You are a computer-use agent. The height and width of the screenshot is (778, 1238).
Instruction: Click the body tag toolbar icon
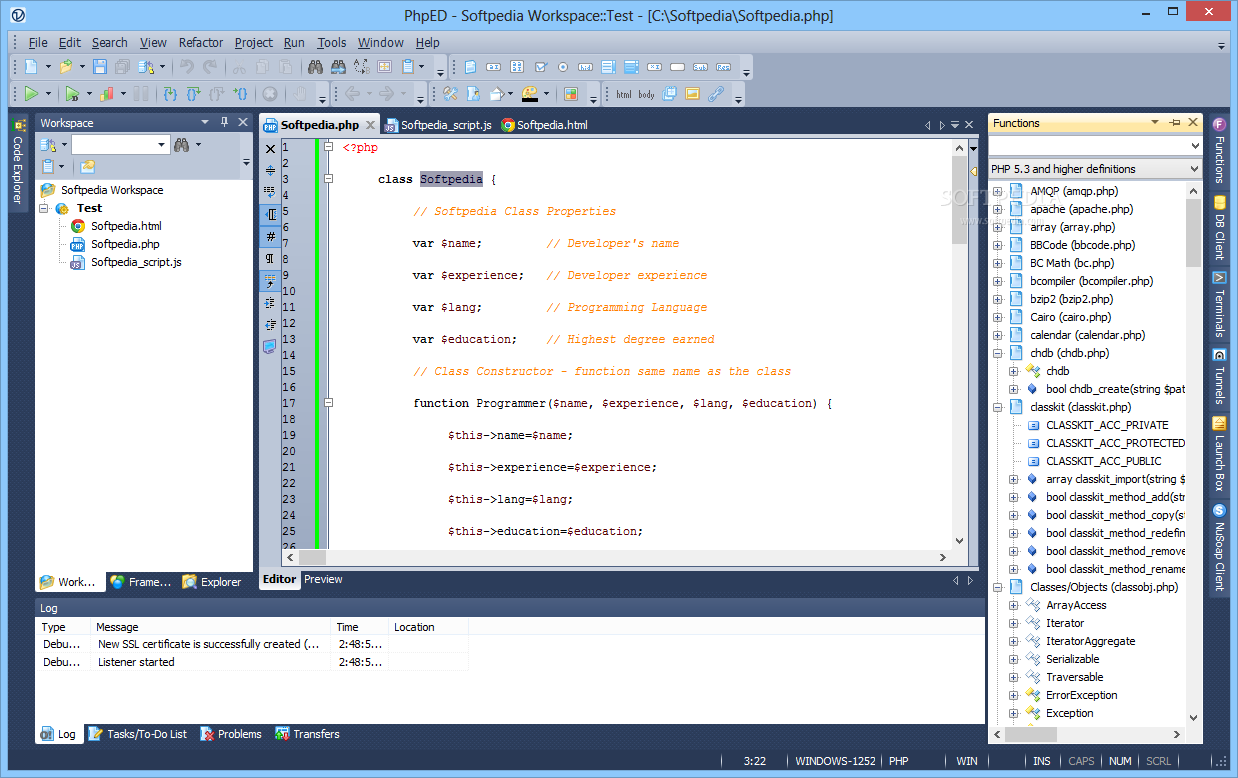pyautogui.click(x=646, y=94)
